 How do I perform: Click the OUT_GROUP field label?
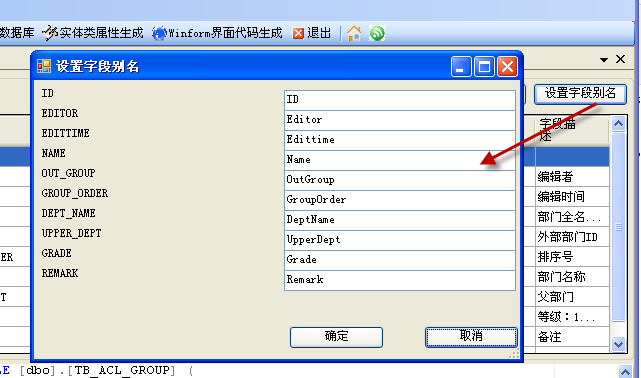pyautogui.click(x=68, y=173)
